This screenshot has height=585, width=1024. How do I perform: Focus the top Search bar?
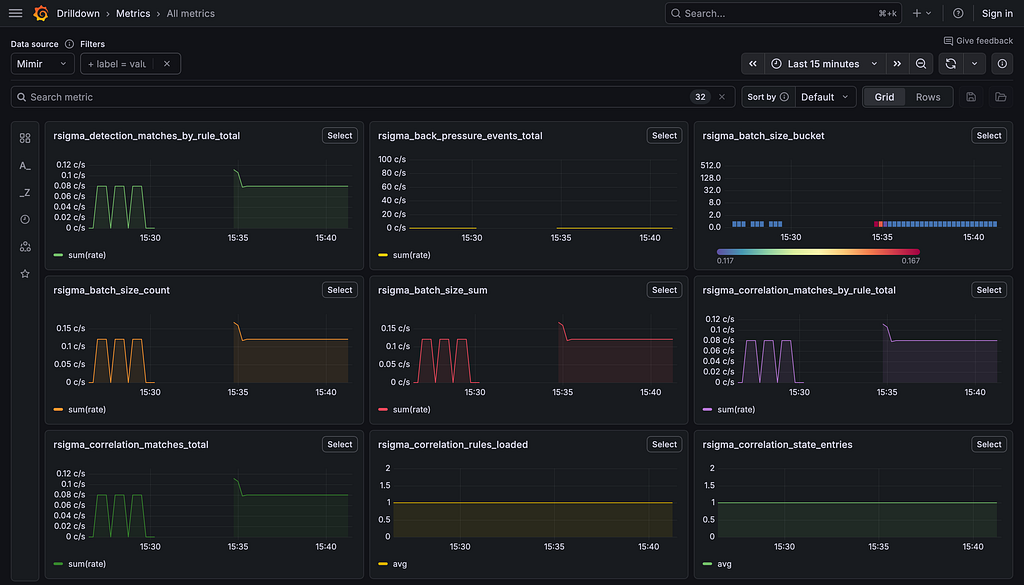(783, 13)
